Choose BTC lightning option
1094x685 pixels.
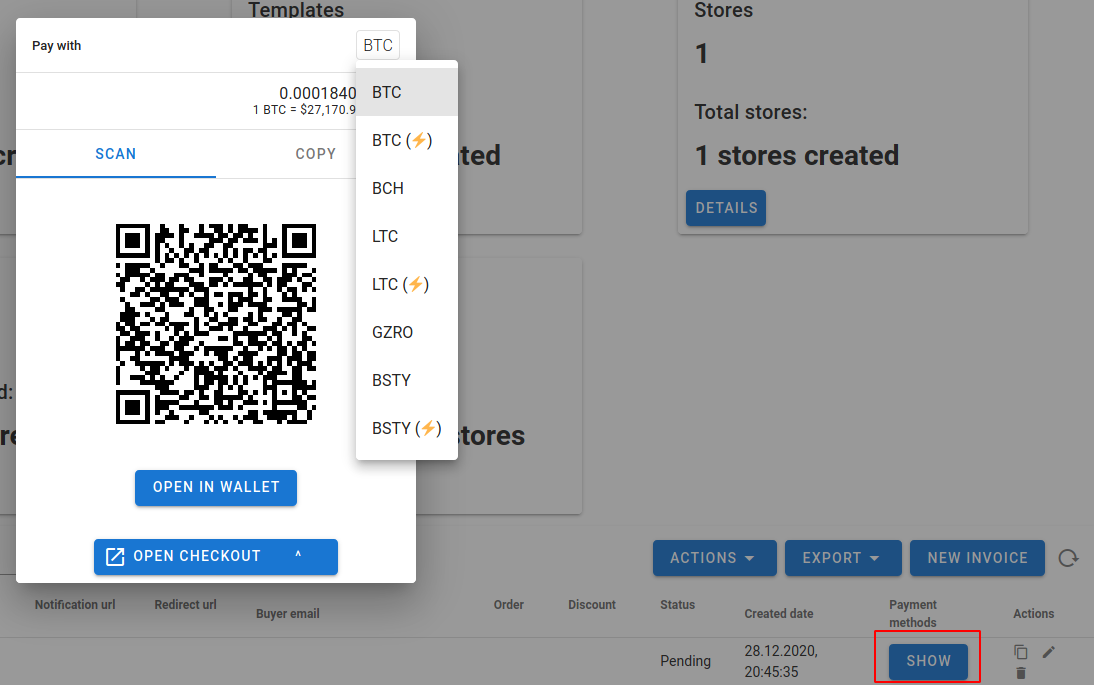(x=407, y=140)
